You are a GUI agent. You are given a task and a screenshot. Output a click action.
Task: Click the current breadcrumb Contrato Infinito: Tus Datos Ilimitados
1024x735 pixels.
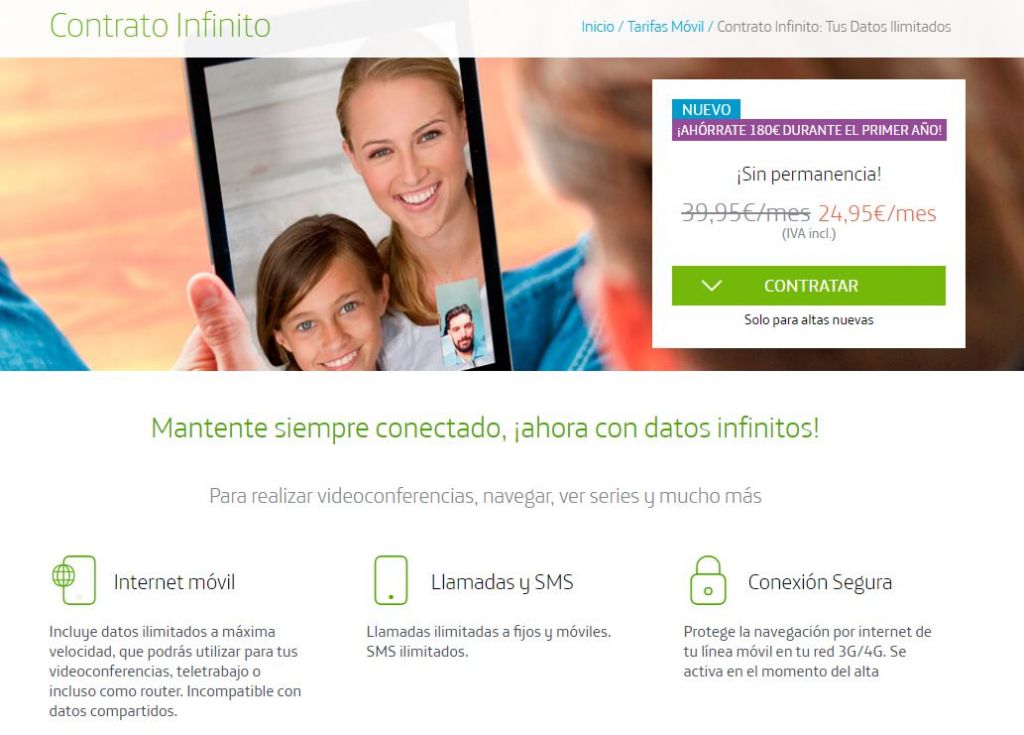(x=834, y=27)
